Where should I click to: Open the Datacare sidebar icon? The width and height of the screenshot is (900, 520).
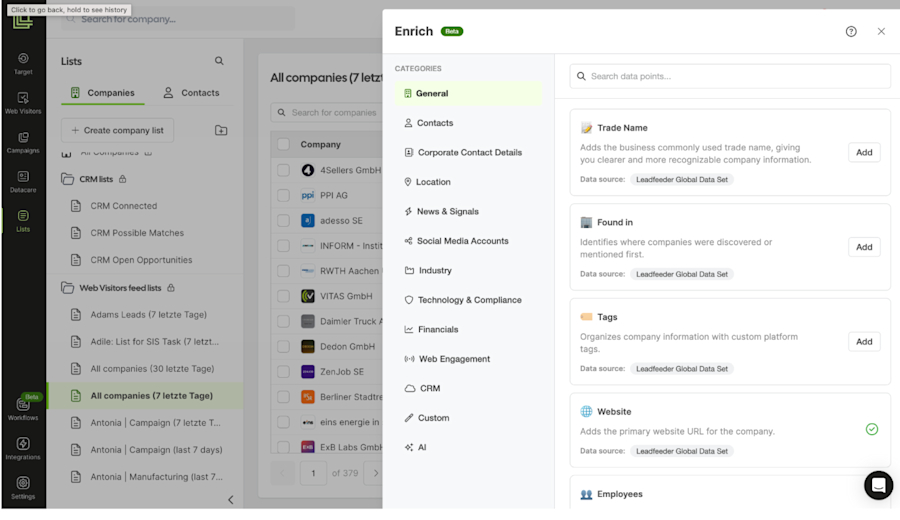pyautogui.click(x=23, y=181)
